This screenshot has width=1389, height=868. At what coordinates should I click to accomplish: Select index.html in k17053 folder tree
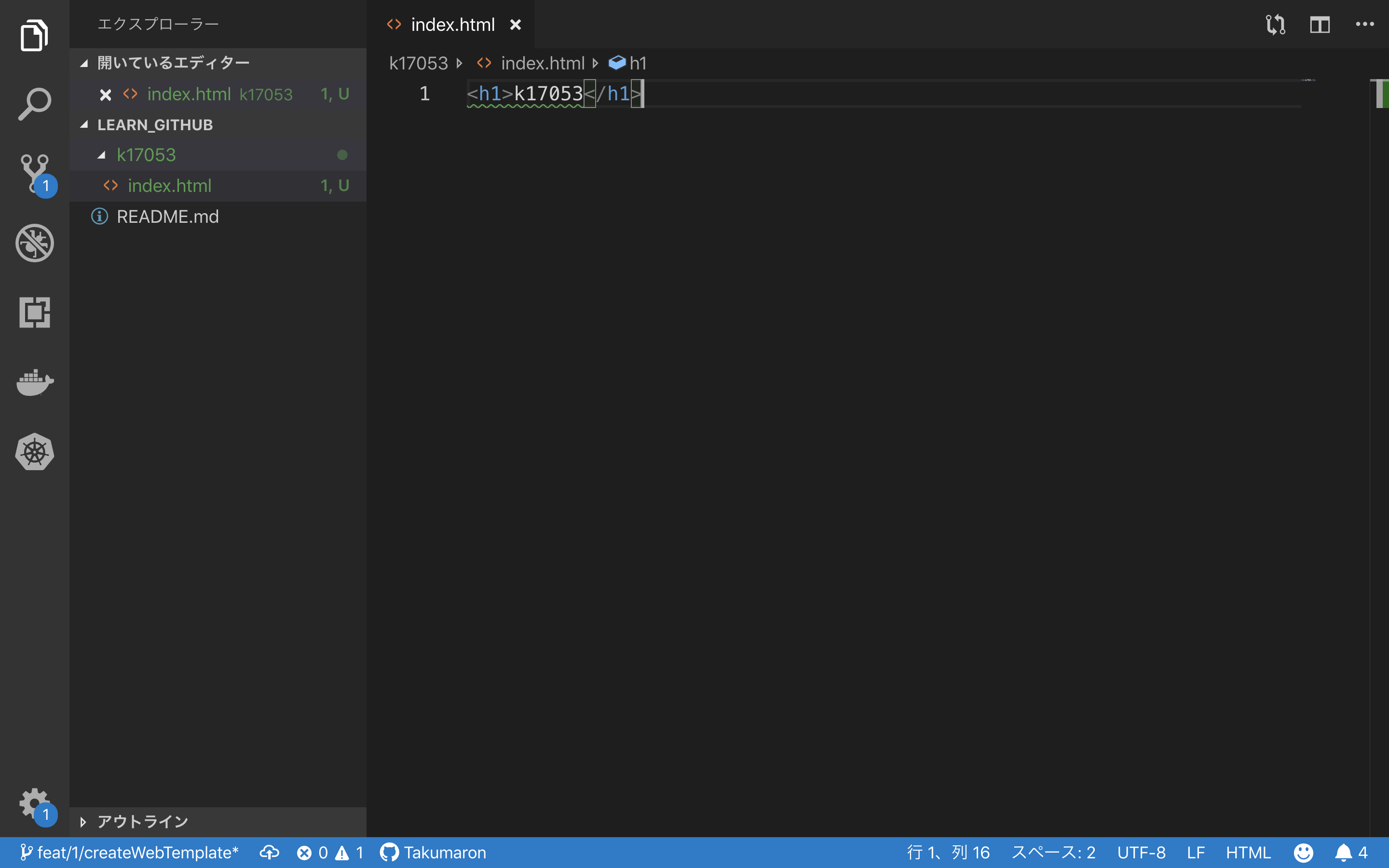click(x=218, y=186)
